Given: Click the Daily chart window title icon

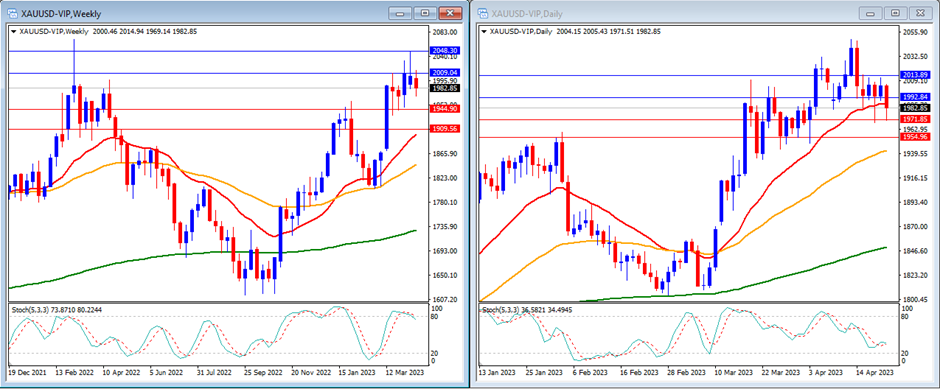Looking at the screenshot, I should [x=482, y=13].
